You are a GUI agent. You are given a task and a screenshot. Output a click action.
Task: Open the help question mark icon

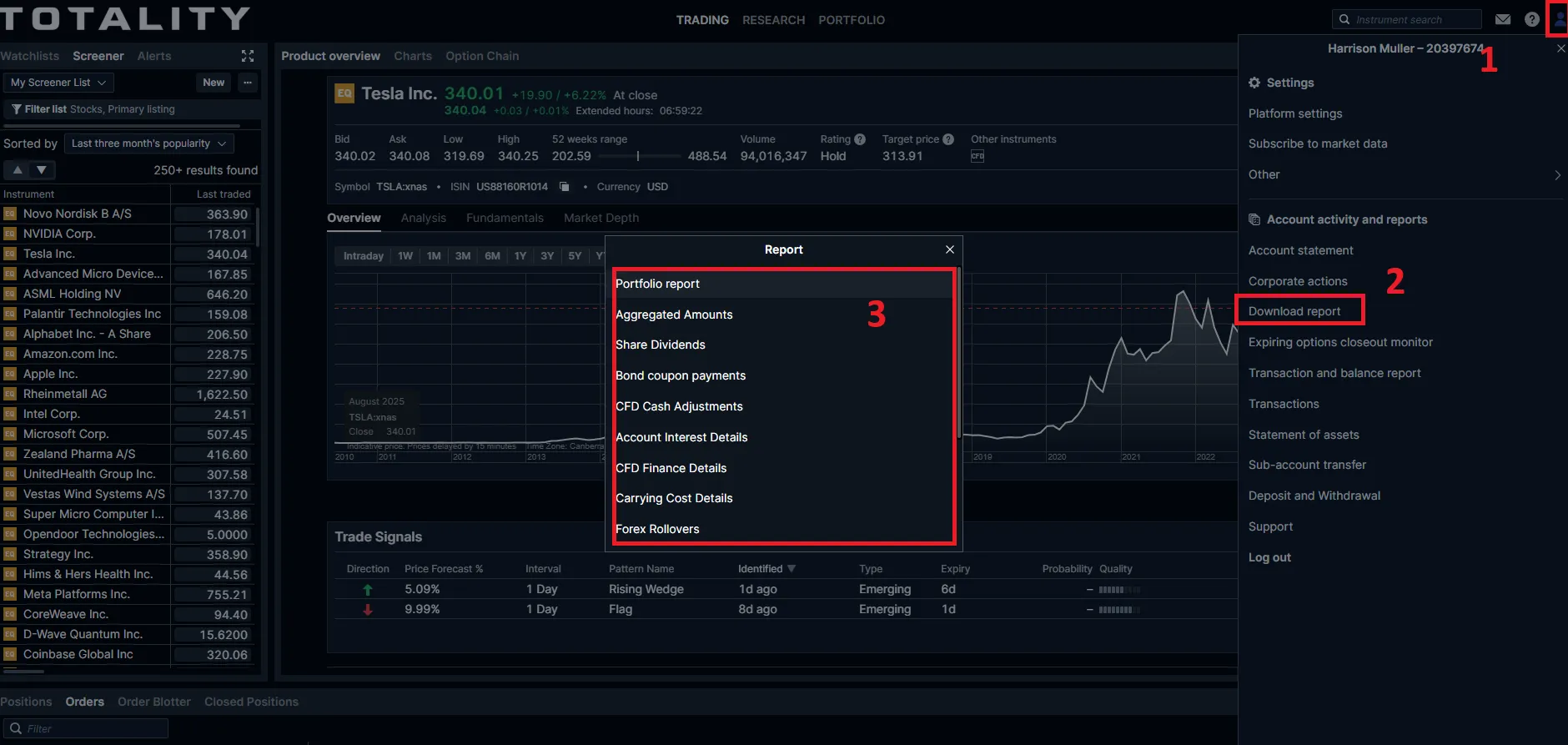1532,19
